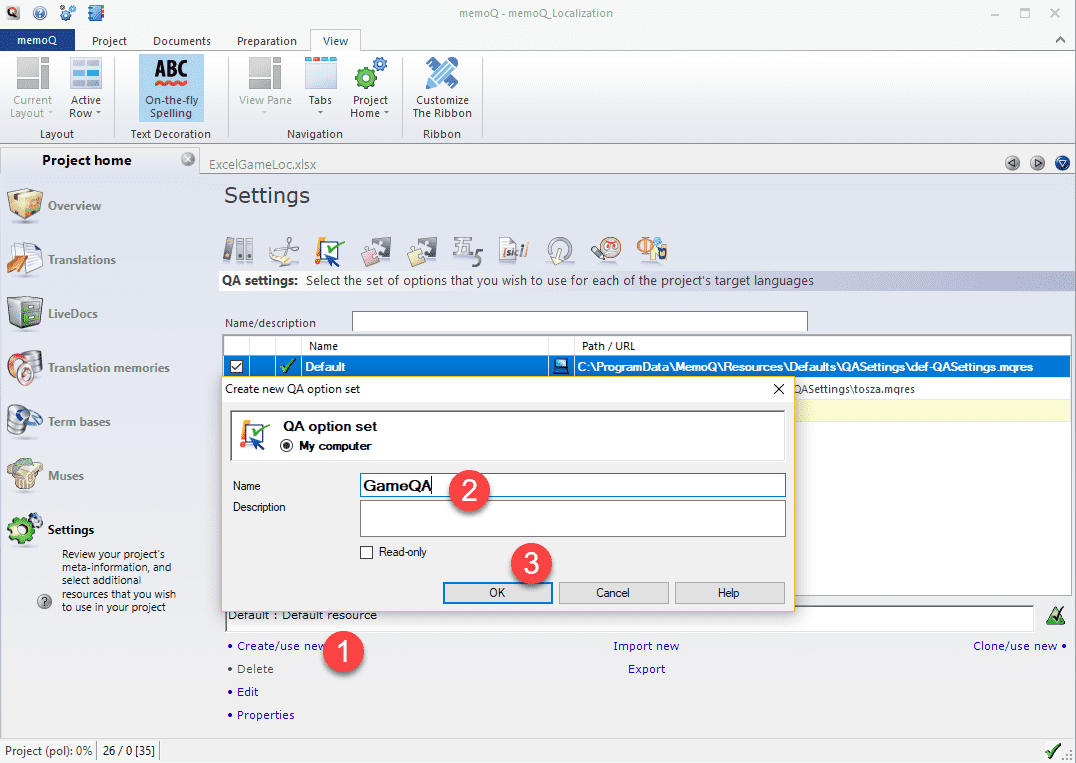Select the View ribbon tab
This screenshot has height=763, width=1076.
(x=336, y=41)
